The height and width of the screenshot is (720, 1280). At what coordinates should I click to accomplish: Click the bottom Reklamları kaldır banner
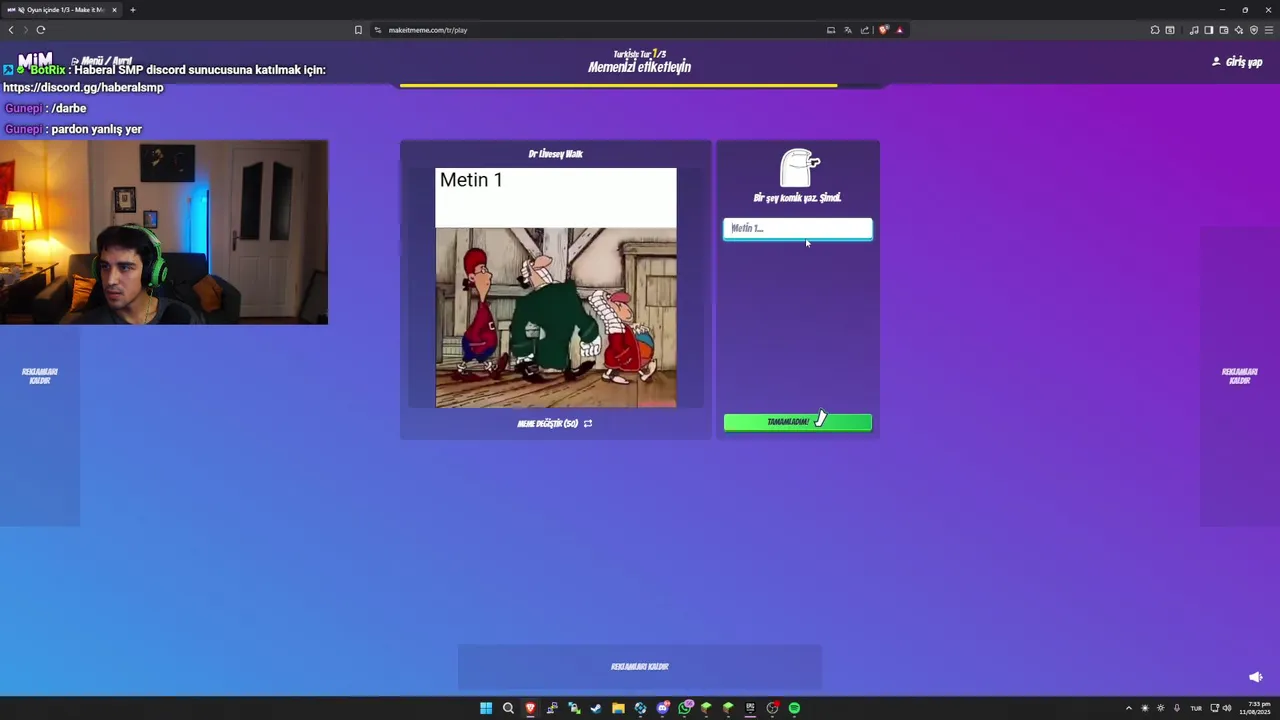(x=640, y=667)
